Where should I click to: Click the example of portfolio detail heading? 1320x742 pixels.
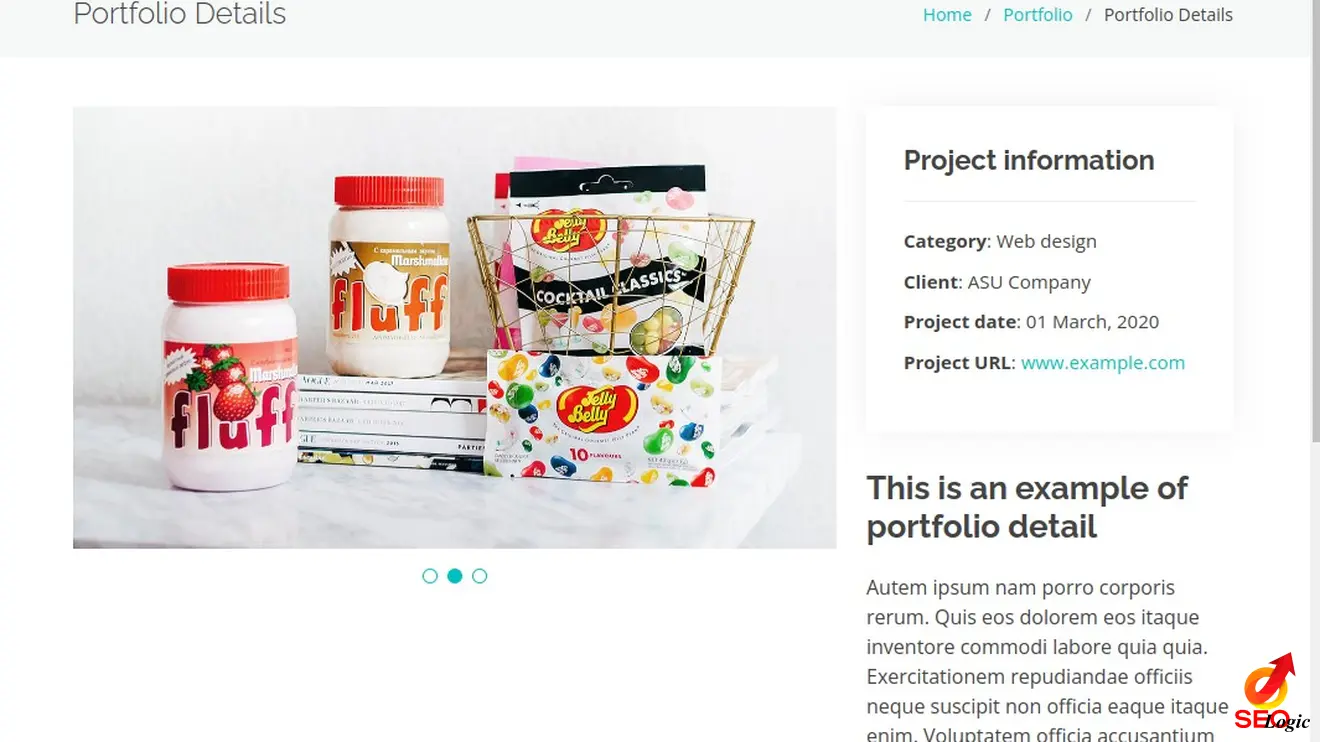pos(1027,507)
